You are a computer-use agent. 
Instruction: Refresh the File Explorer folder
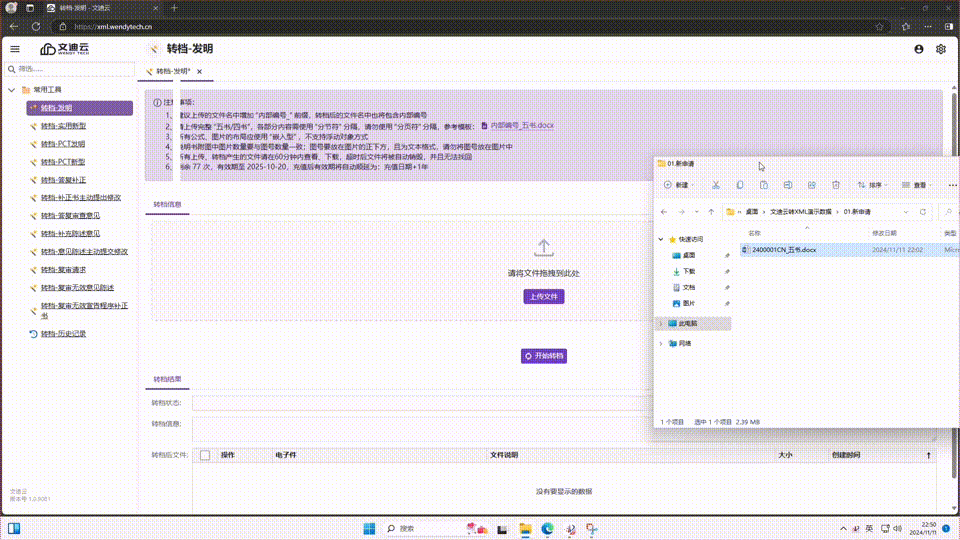(x=923, y=212)
